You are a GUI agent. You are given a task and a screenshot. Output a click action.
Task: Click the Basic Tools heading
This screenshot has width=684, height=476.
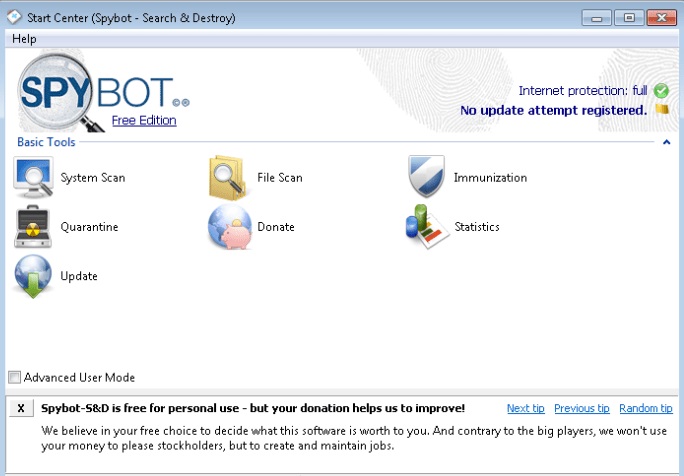[46, 142]
